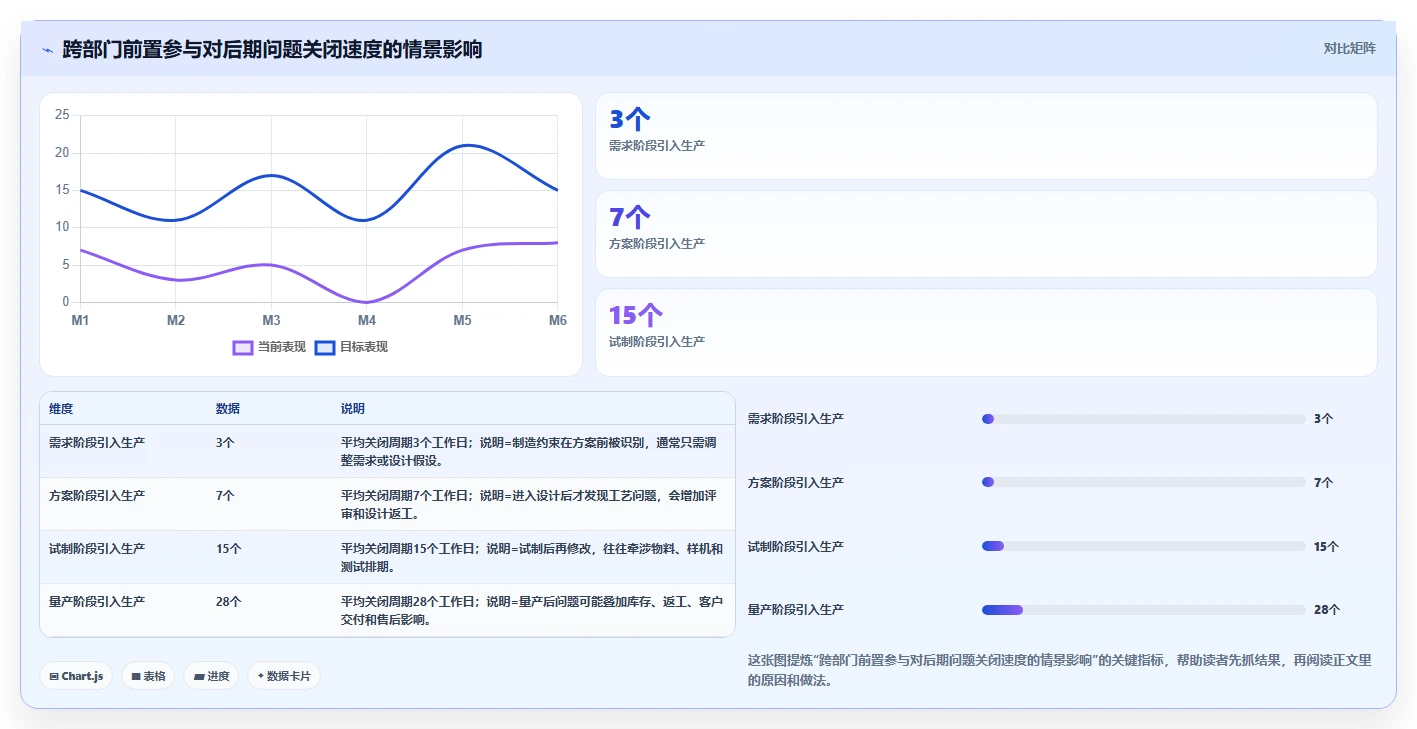Image resolution: width=1417 pixels, height=729 pixels.
Task: Toggle the 目标表现 legend swatch
Action: pos(325,347)
